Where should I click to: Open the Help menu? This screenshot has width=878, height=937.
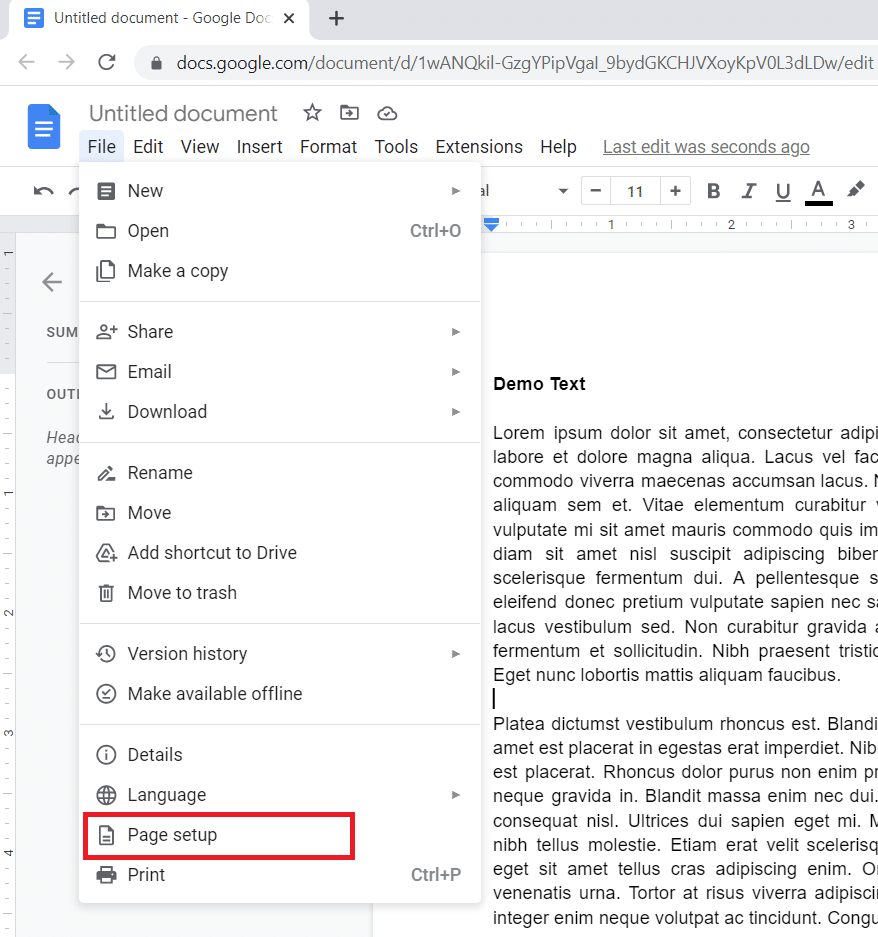click(x=558, y=146)
